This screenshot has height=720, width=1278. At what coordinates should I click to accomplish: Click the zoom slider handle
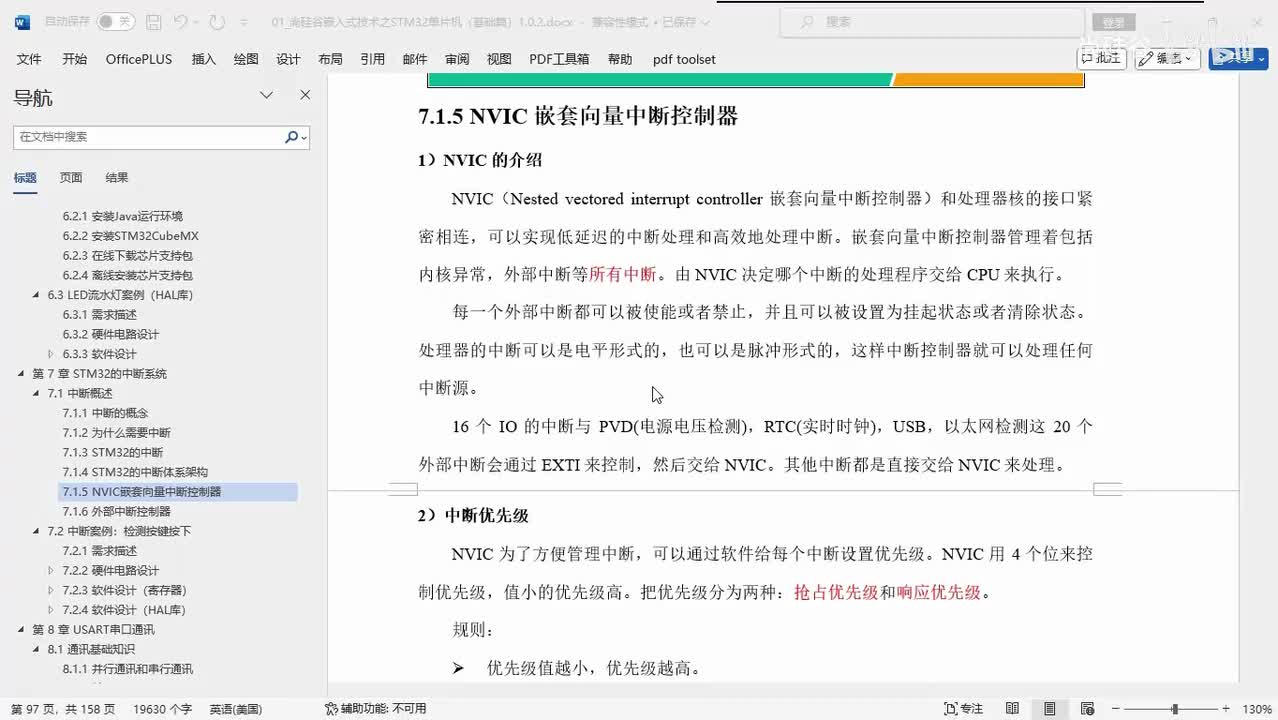[1174, 709]
